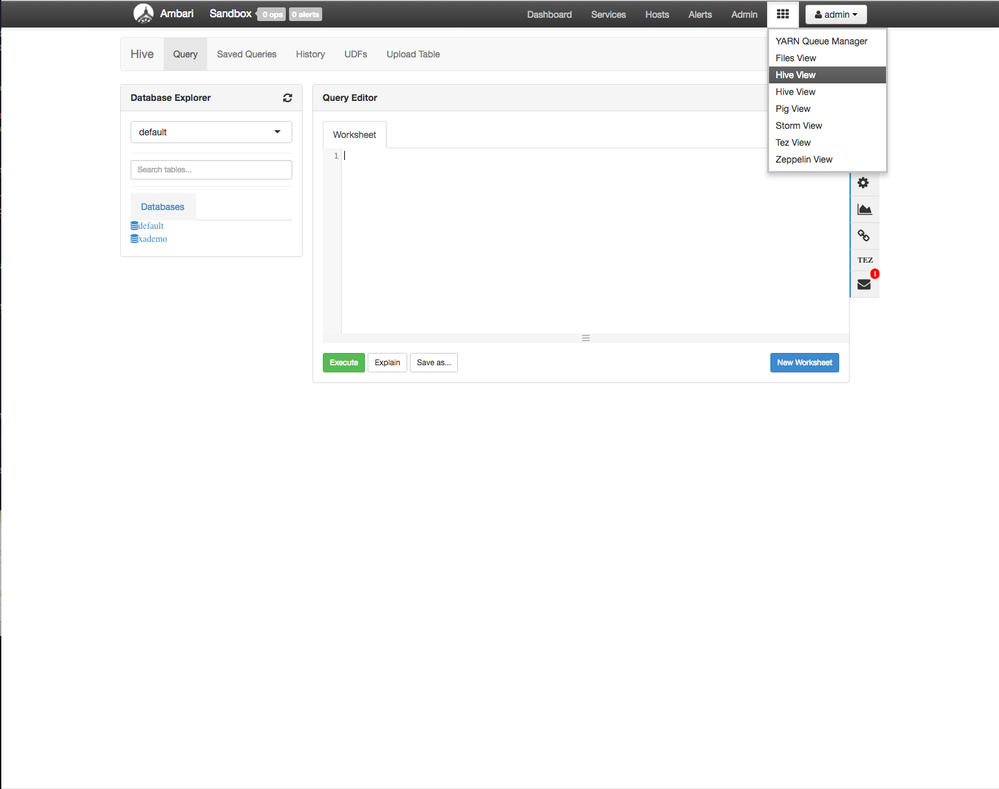Image resolution: width=999 pixels, height=789 pixels.
Task: Click into the query editor text area
Action: (x=595, y=241)
